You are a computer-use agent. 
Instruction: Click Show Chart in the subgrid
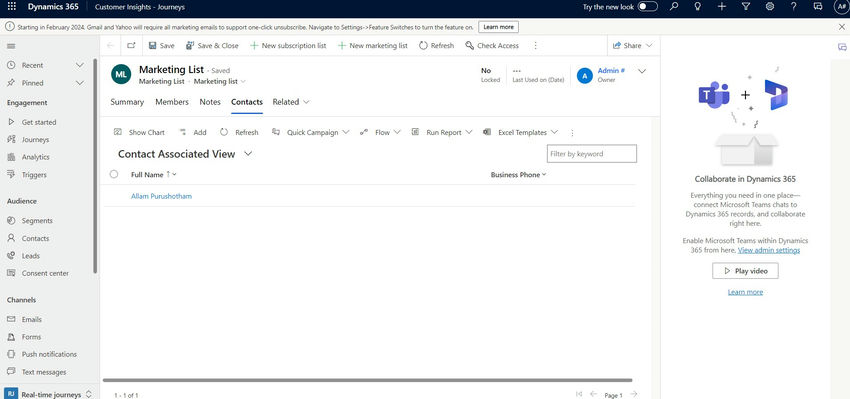tap(139, 132)
